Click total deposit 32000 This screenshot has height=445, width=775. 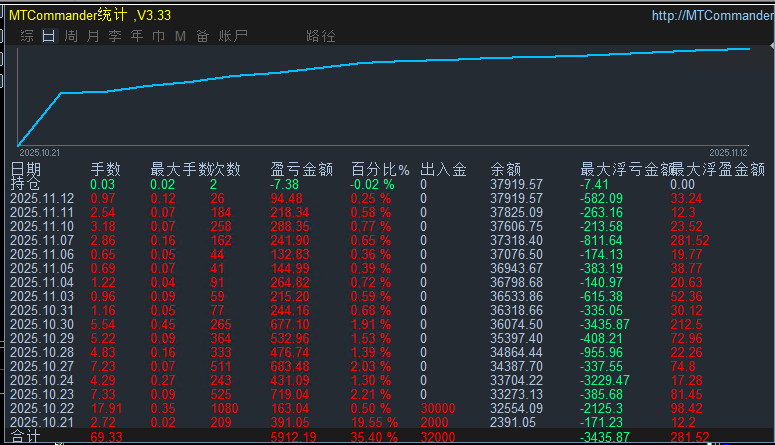[438, 437]
